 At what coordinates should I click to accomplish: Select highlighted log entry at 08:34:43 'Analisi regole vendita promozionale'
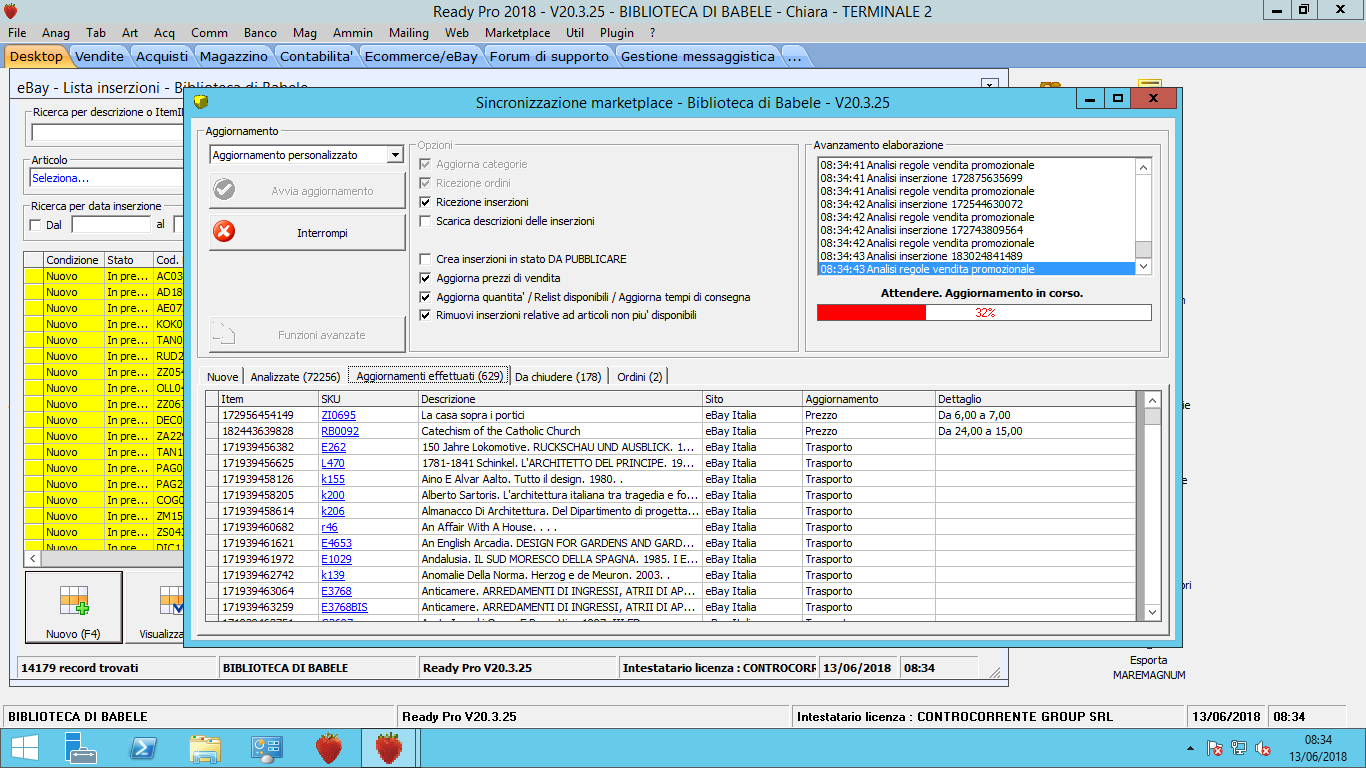[x=977, y=269]
